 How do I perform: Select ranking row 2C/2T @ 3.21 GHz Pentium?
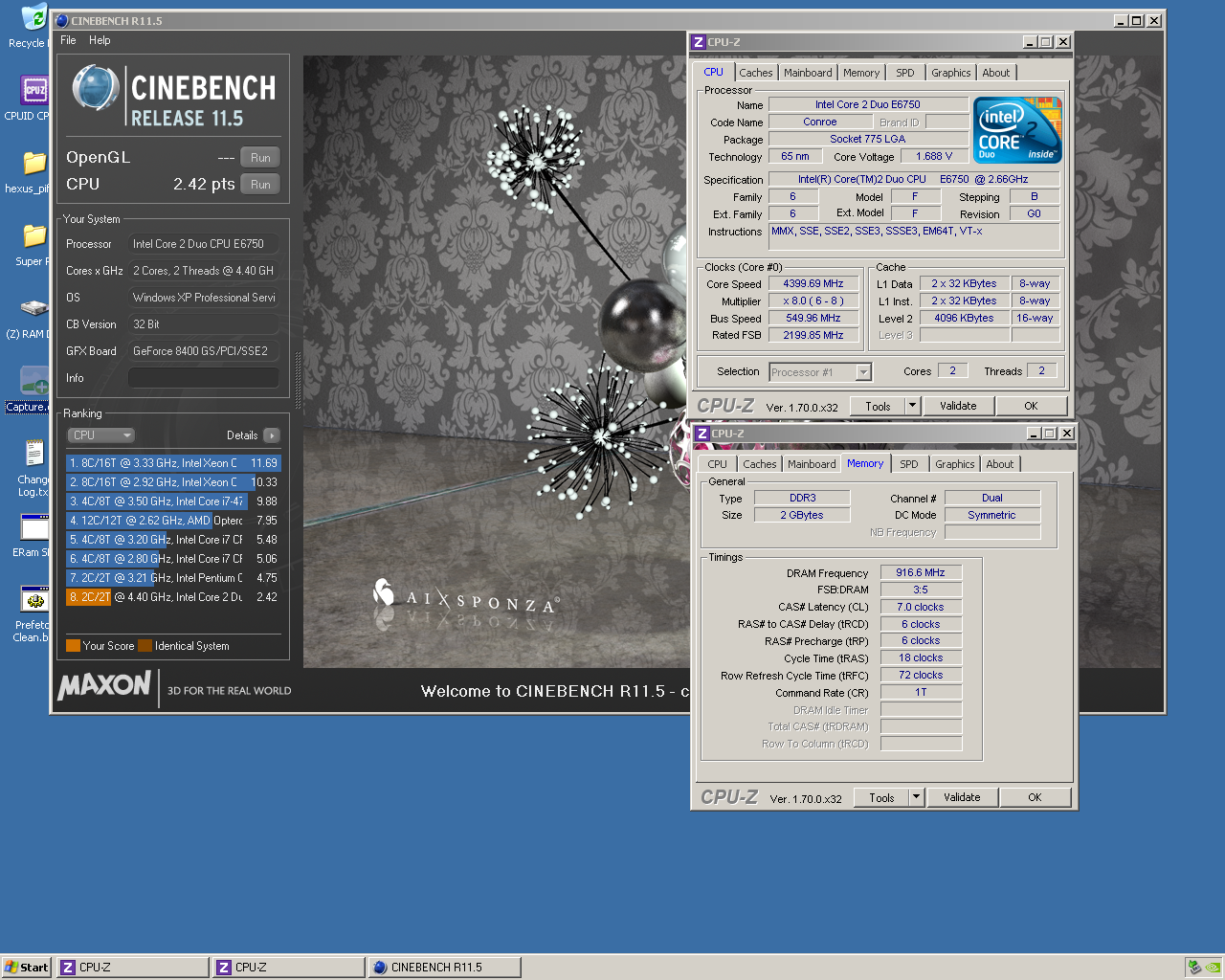173,578
